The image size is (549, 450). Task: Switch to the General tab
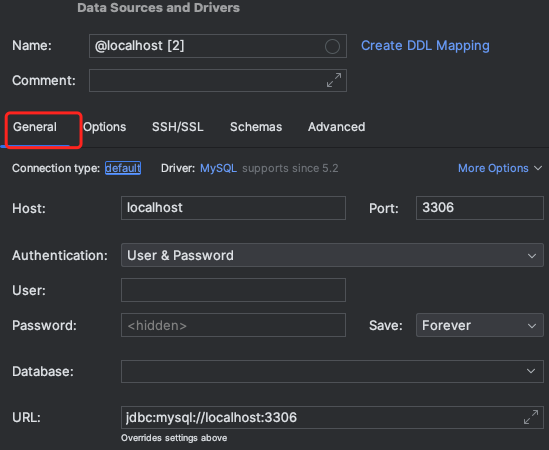pos(35,127)
